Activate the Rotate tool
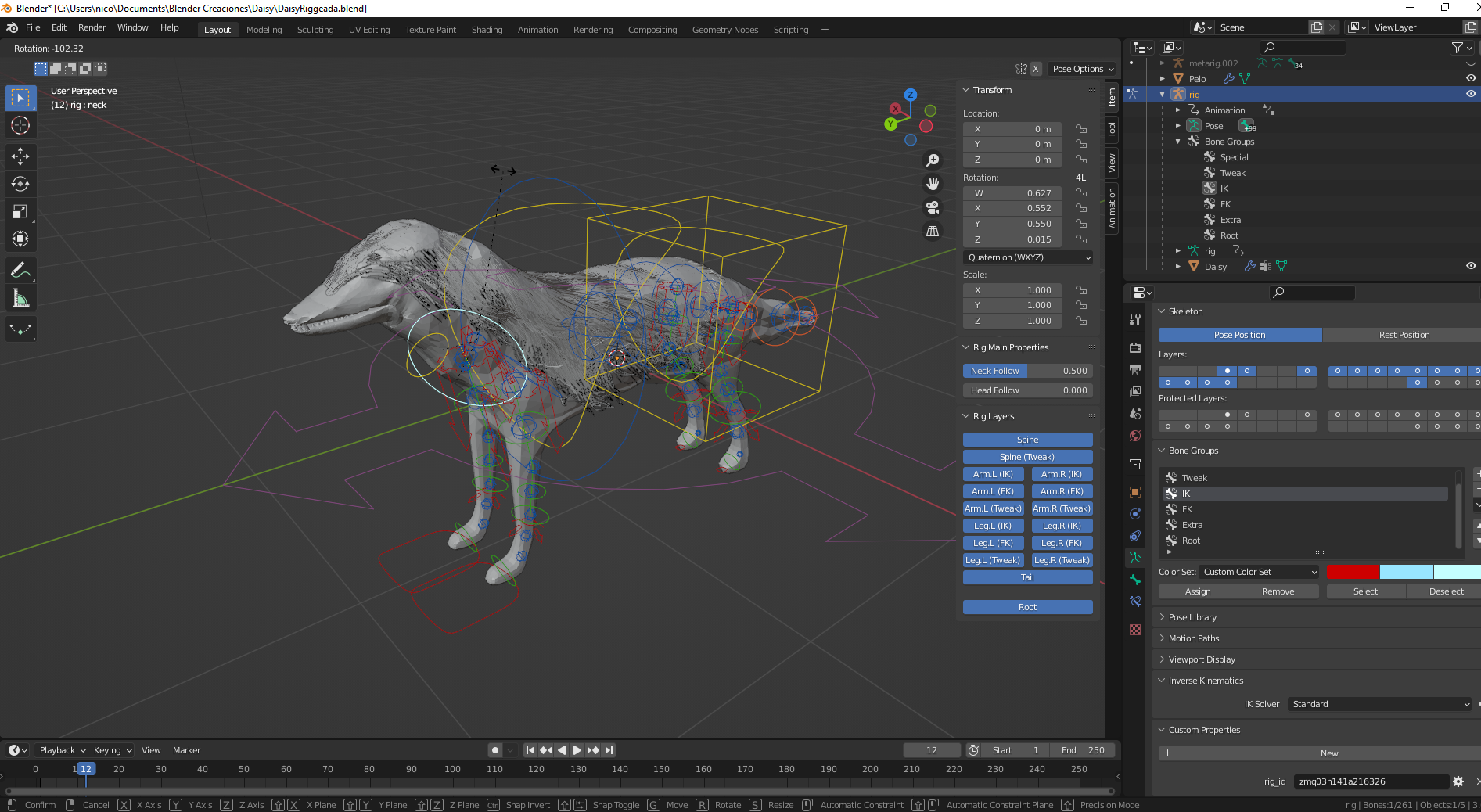 coord(20,184)
